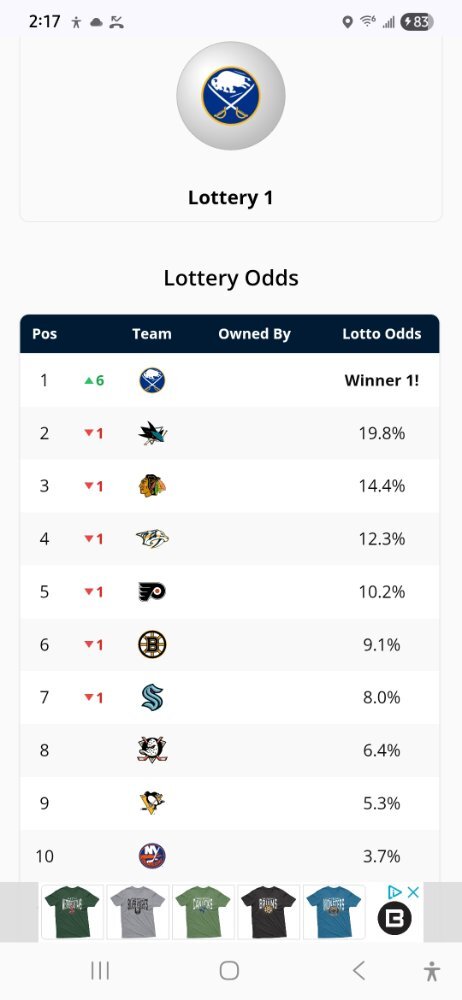This screenshot has width=462, height=1000.
Task: Select the Nashville Predators logo
Action: [x=153, y=539]
